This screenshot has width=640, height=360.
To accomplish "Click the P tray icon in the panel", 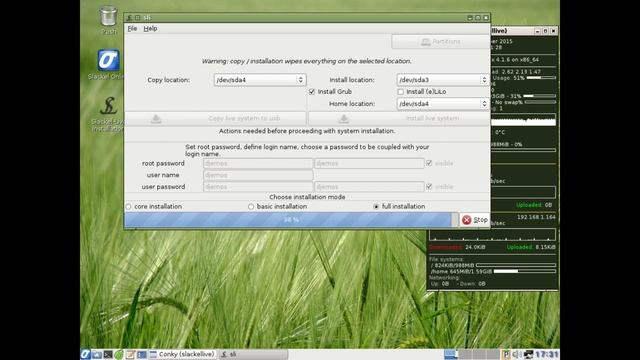I will click(507, 354).
